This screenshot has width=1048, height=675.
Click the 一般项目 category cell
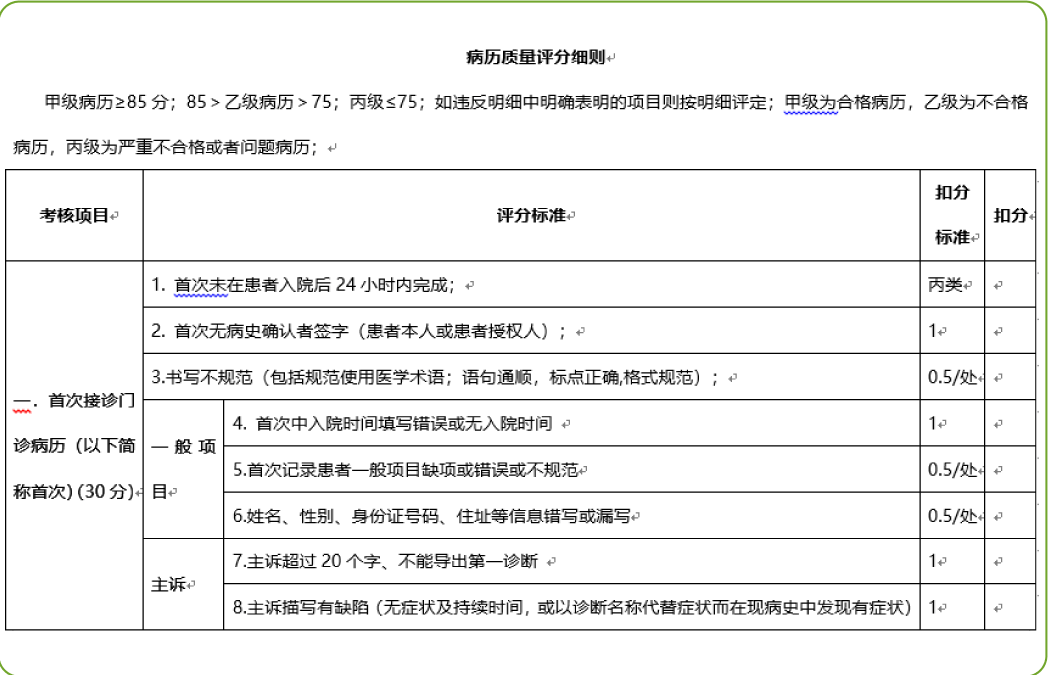tap(183, 469)
